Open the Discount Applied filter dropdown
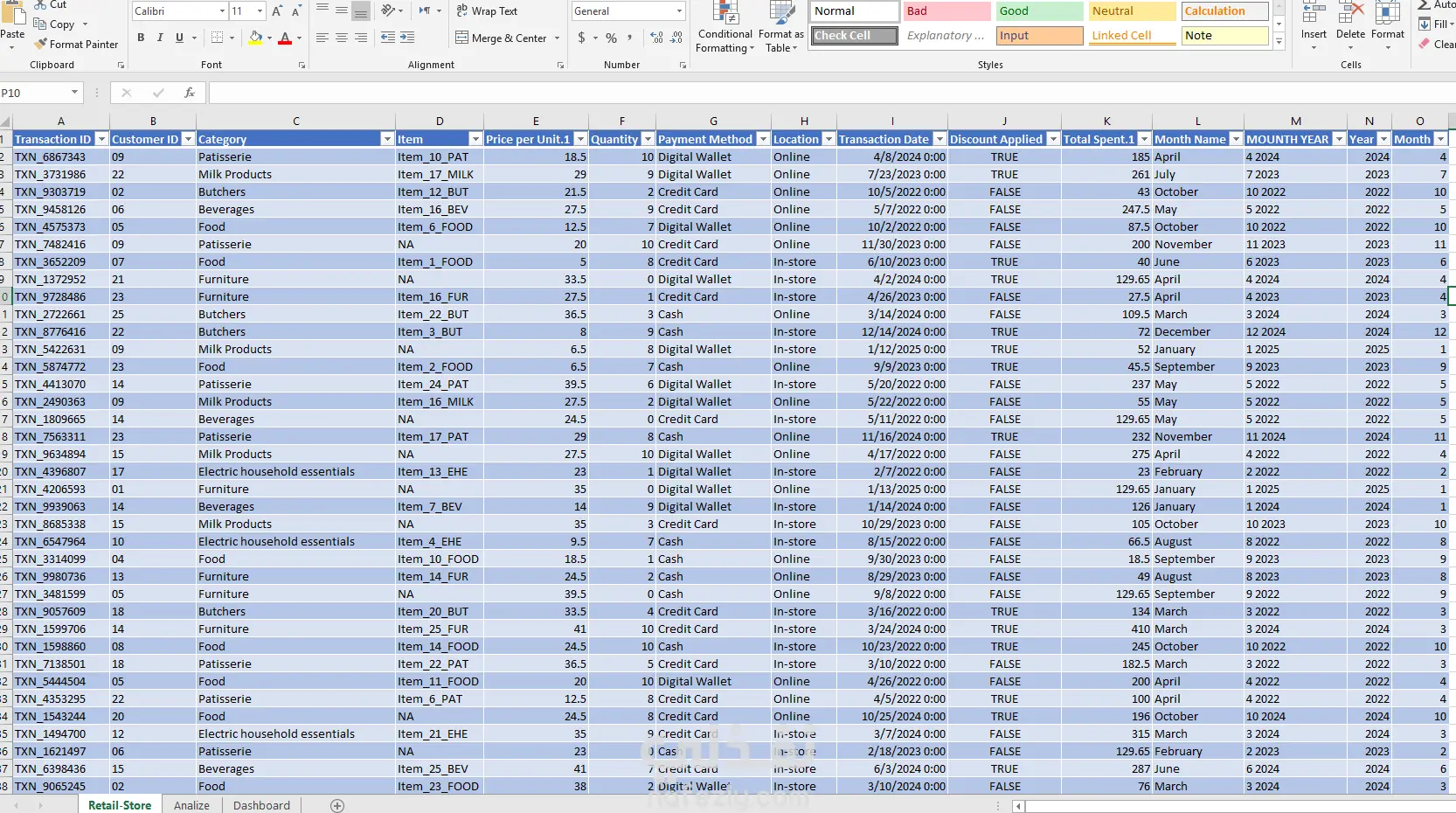 tap(1053, 139)
